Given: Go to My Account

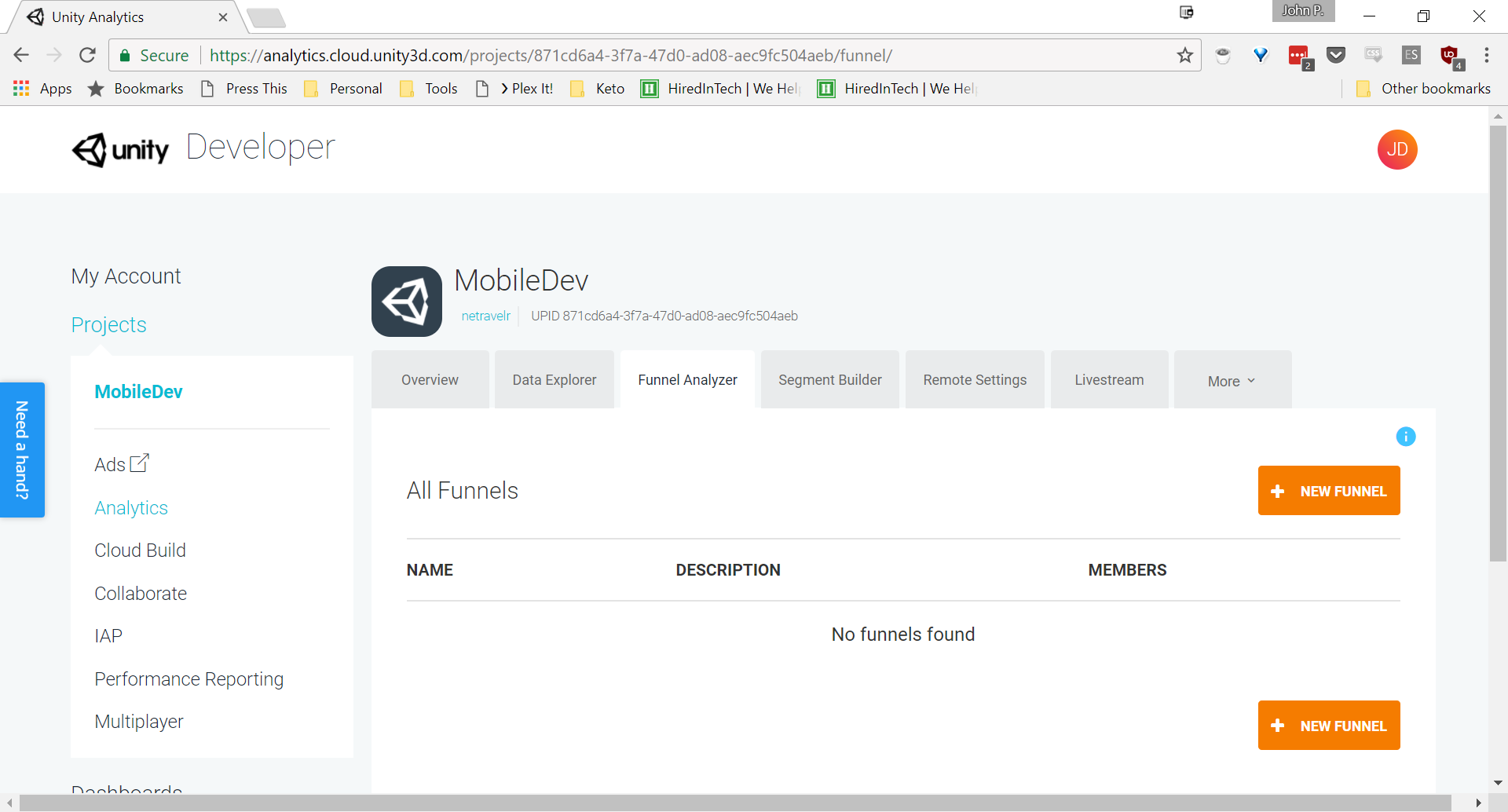Looking at the screenshot, I should click(126, 276).
